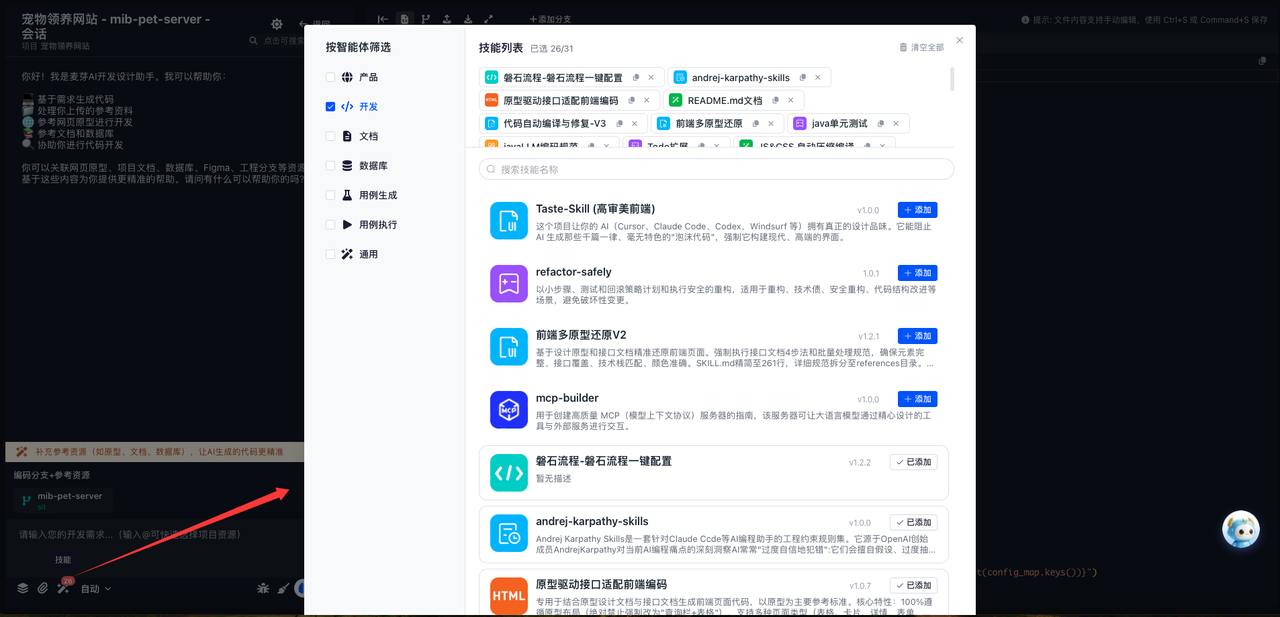The height and width of the screenshot is (617, 1280).
Task: Select the andrej-karpathy-skills list entry title
Action: [x=592, y=521]
